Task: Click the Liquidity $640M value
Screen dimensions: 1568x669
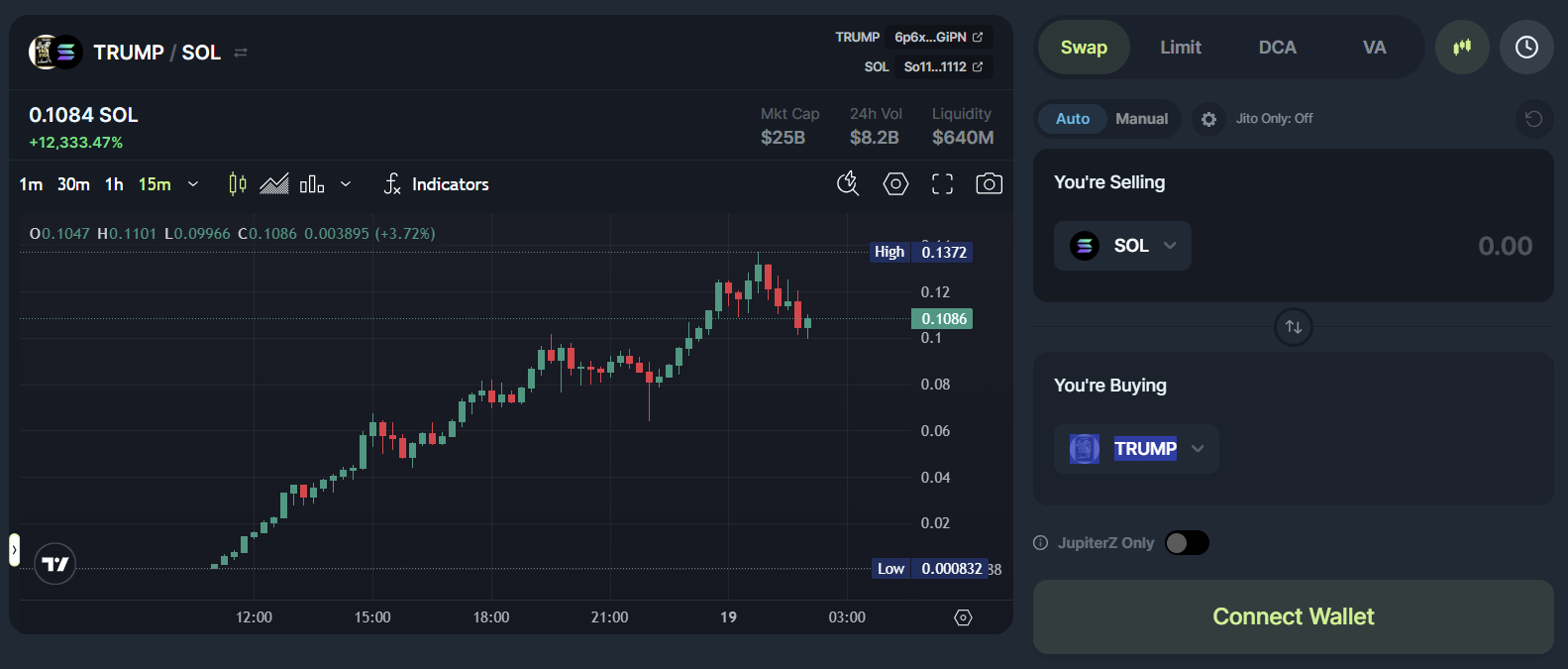Action: (963, 138)
